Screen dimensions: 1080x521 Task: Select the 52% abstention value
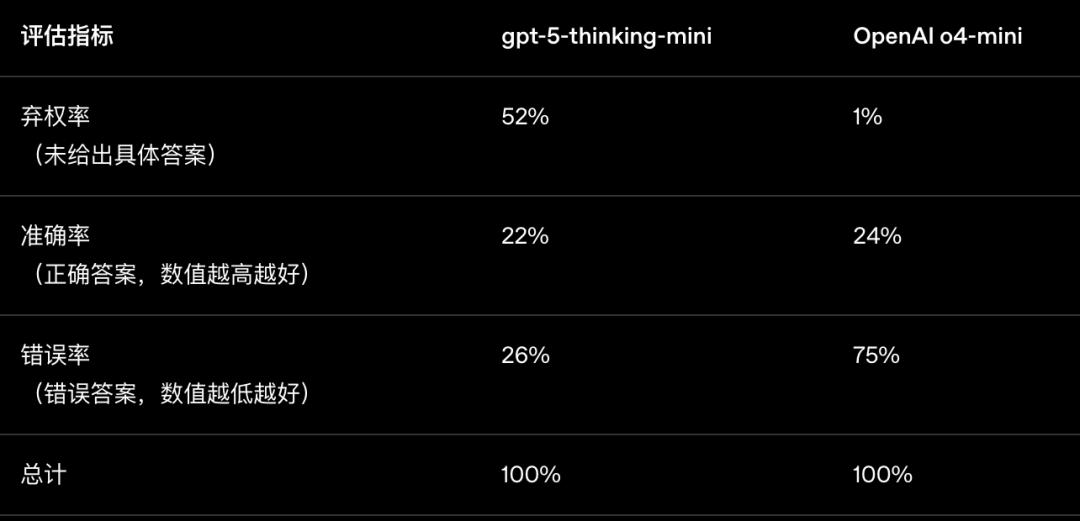tap(525, 117)
